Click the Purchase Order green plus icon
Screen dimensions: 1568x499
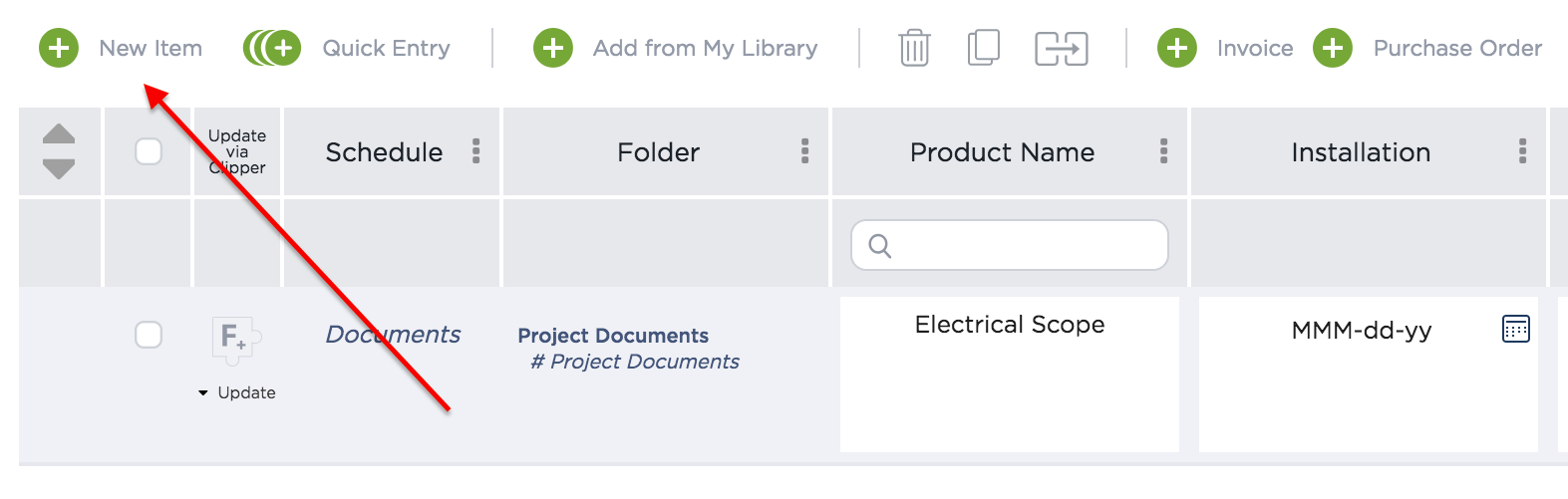pos(1333,48)
